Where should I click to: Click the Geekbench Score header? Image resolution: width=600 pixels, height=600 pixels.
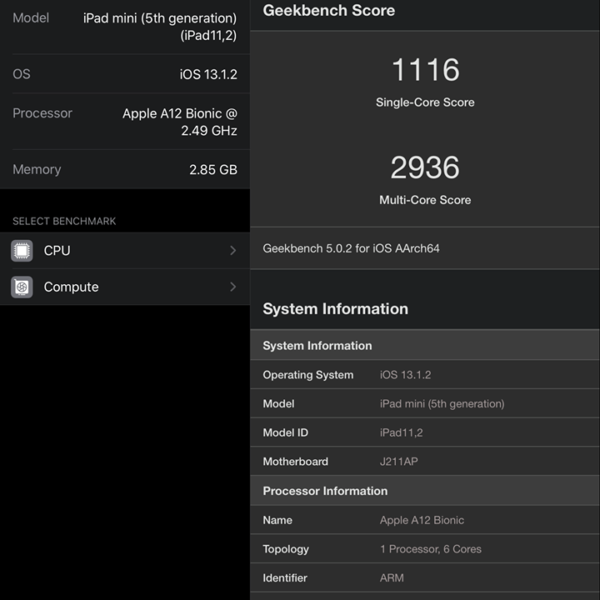[x=329, y=11]
